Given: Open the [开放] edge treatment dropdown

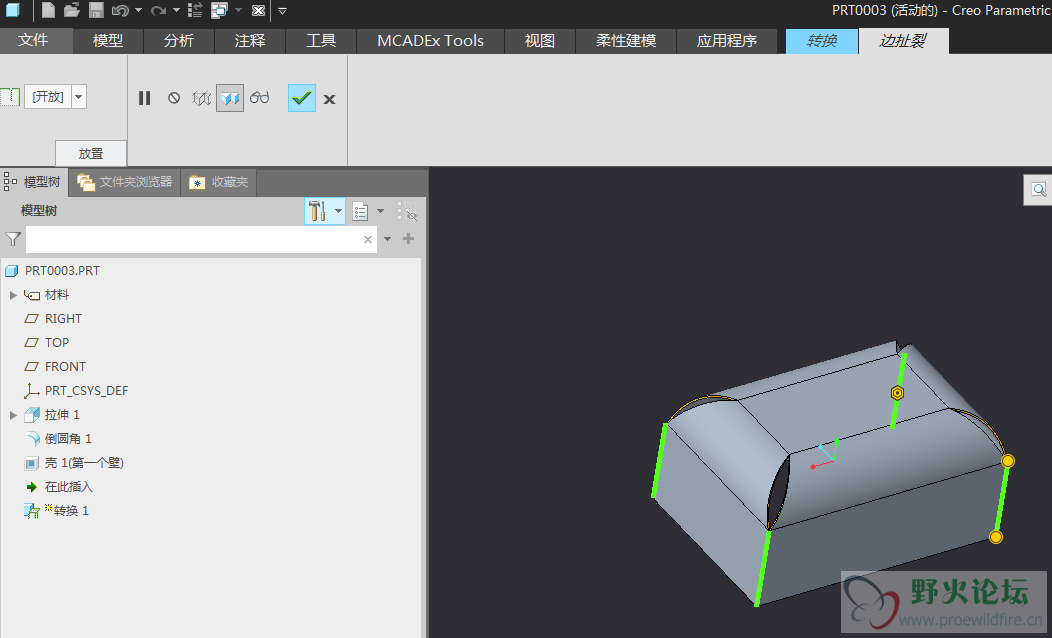Looking at the screenshot, I should 78,97.
